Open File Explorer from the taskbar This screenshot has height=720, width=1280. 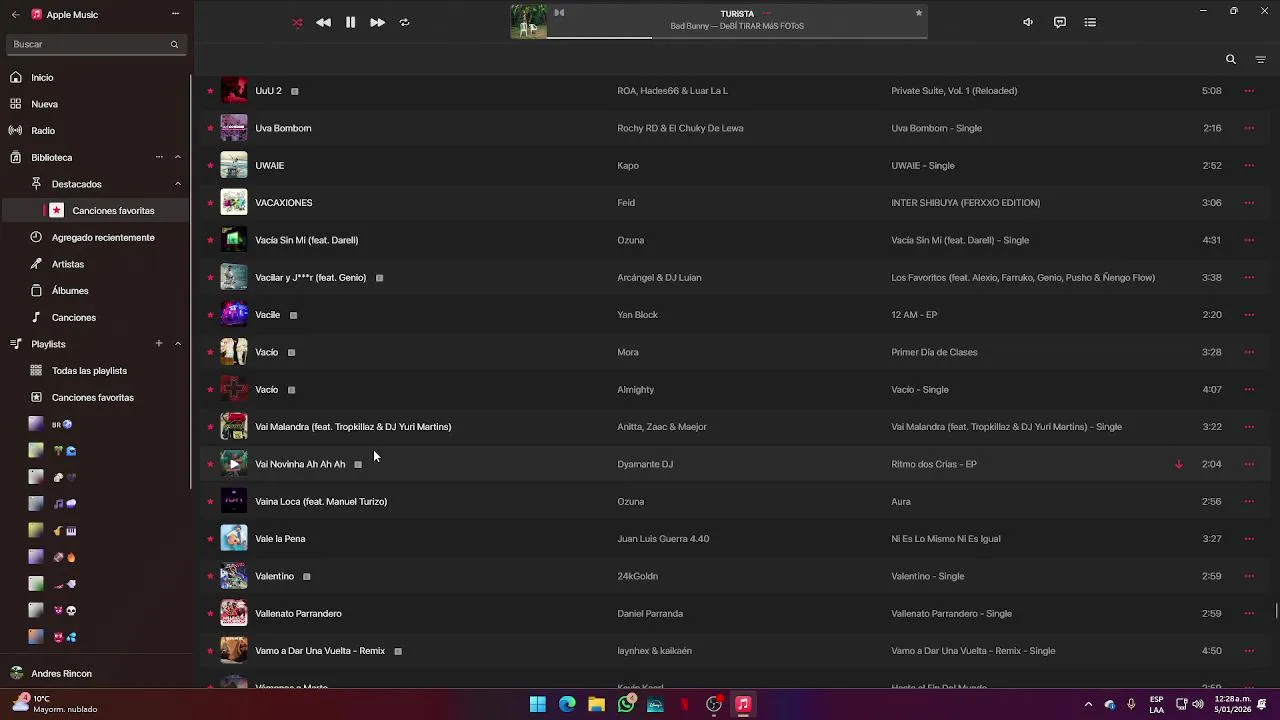click(597, 705)
